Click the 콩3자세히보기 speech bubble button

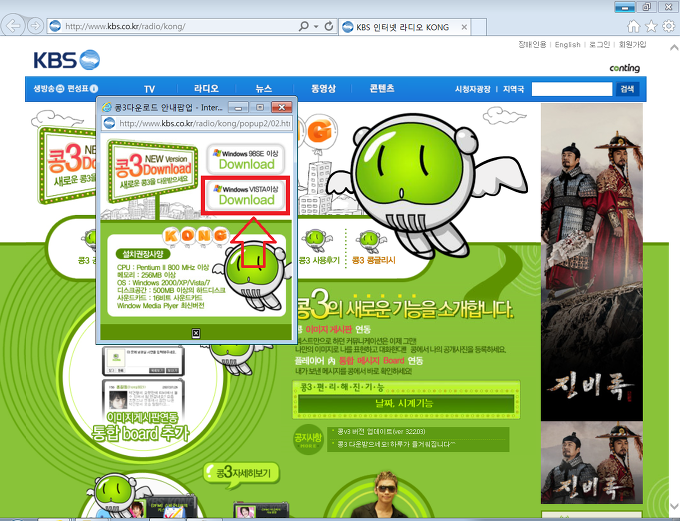coord(242,473)
